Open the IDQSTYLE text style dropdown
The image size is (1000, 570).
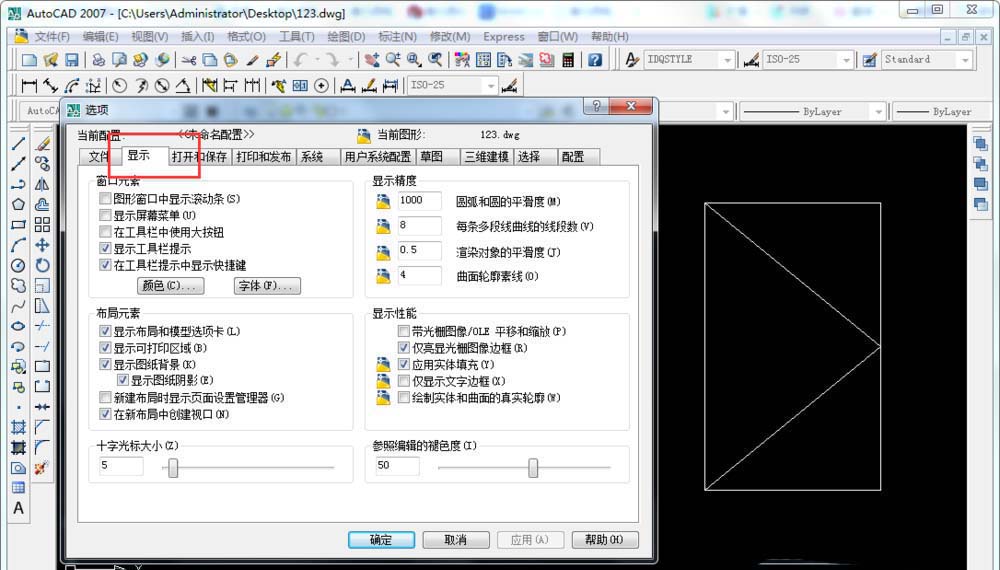(727, 60)
